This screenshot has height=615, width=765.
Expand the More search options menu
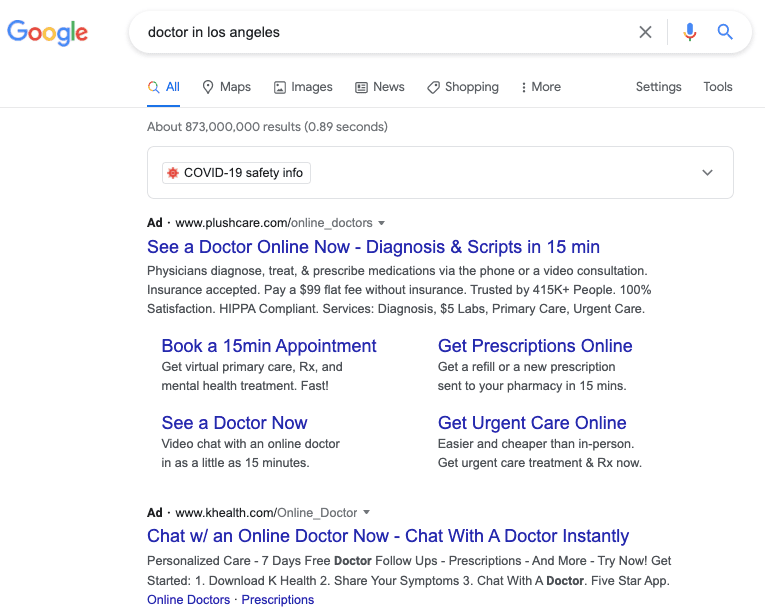click(x=540, y=87)
